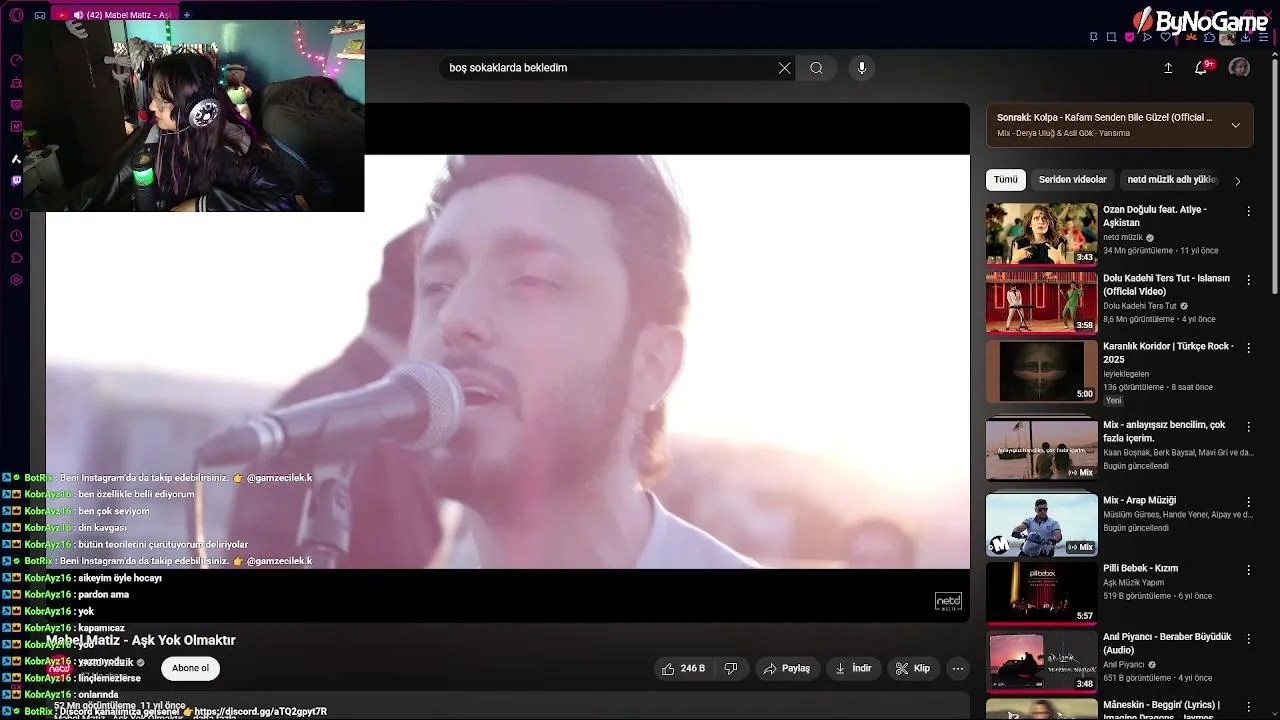Open GX Corner gamepad icon
The image size is (1280, 720).
click(x=40, y=15)
